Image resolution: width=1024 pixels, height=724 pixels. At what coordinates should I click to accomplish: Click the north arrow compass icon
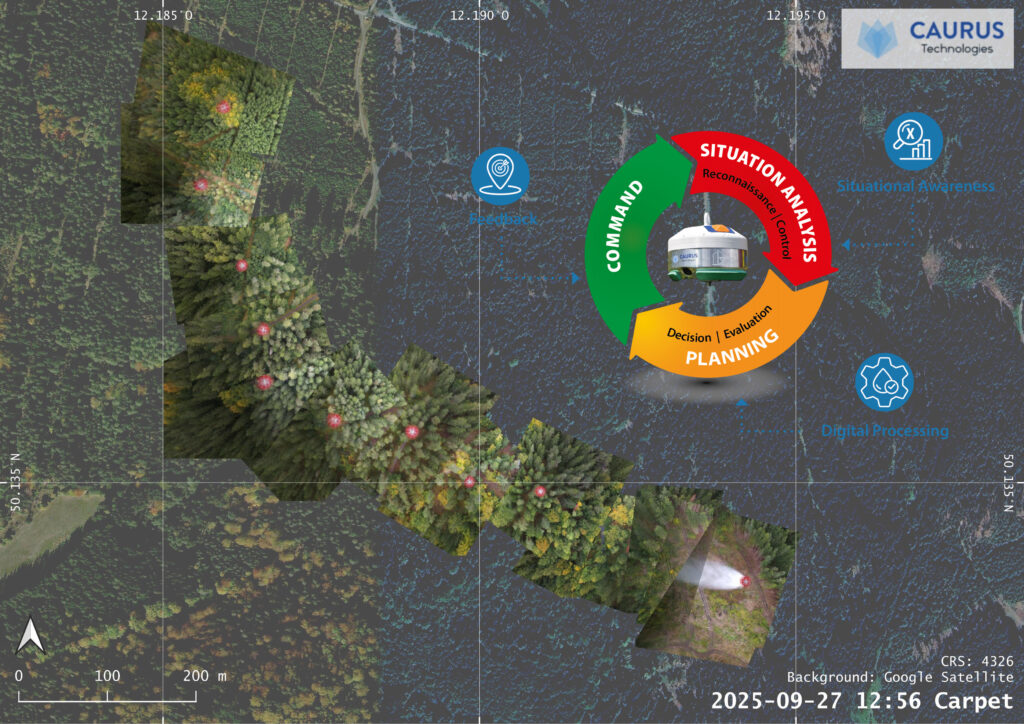pos(31,636)
